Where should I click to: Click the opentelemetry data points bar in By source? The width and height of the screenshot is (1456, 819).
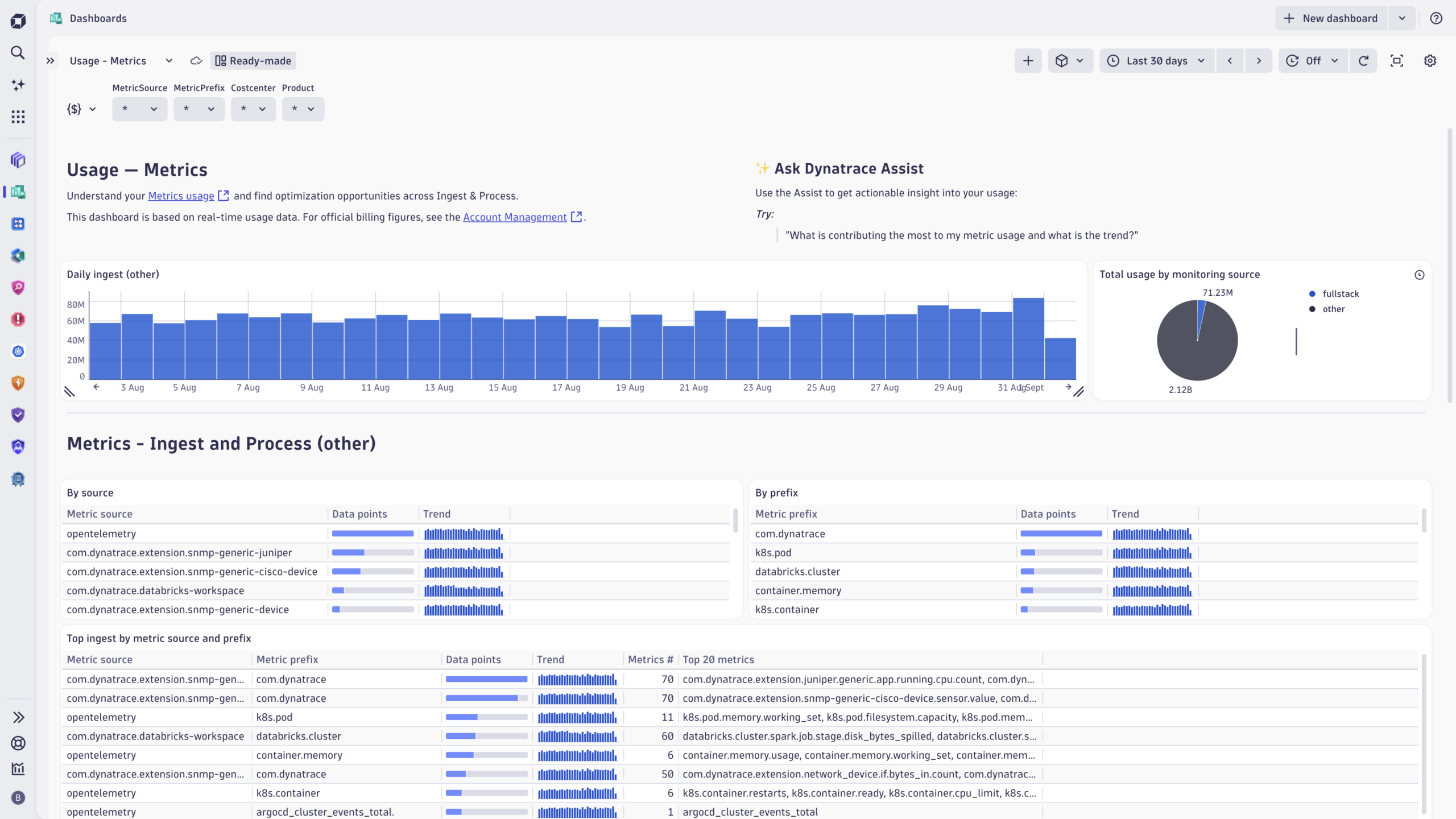coord(373,533)
